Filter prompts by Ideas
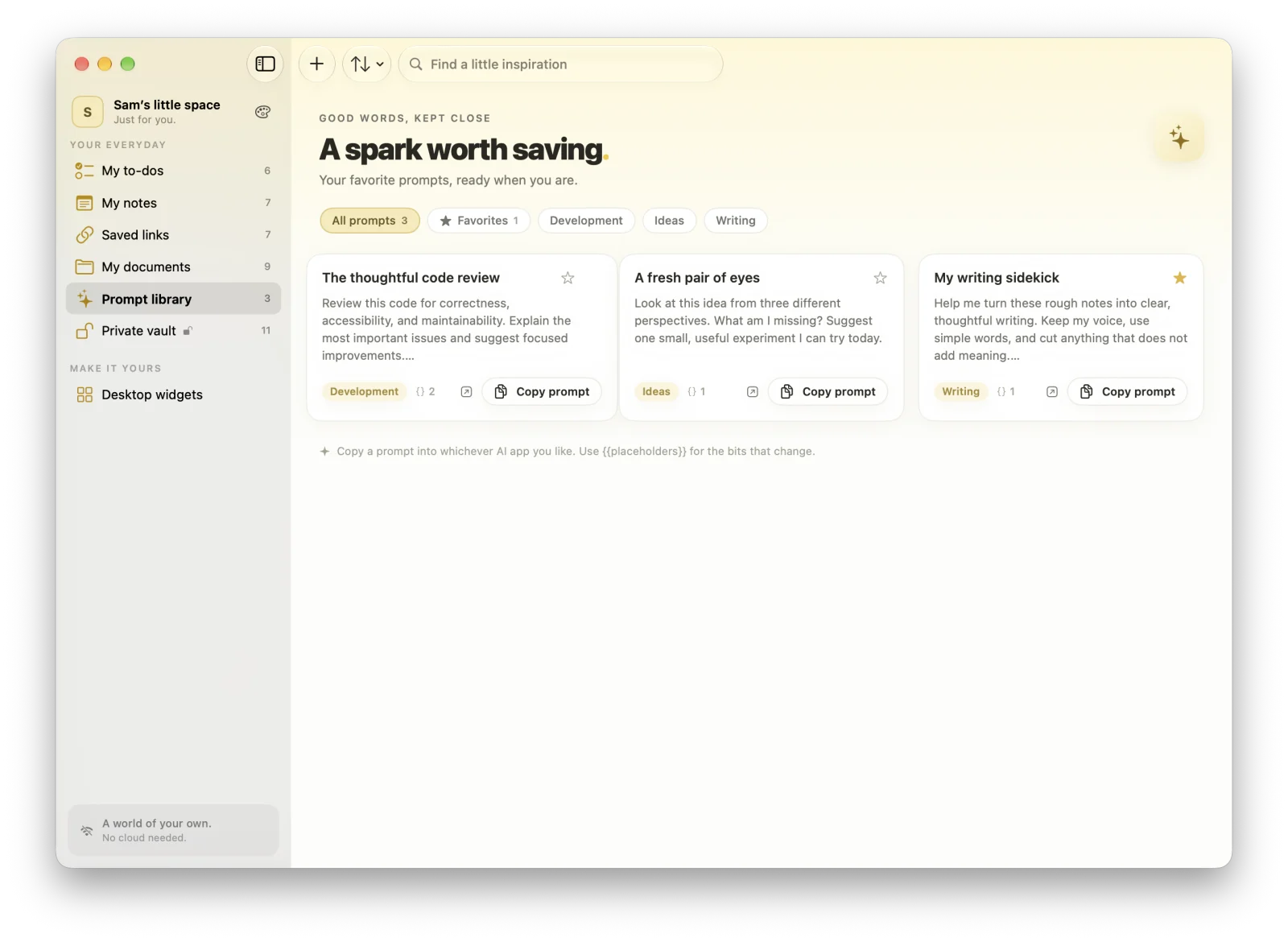The image size is (1288, 942). (669, 221)
